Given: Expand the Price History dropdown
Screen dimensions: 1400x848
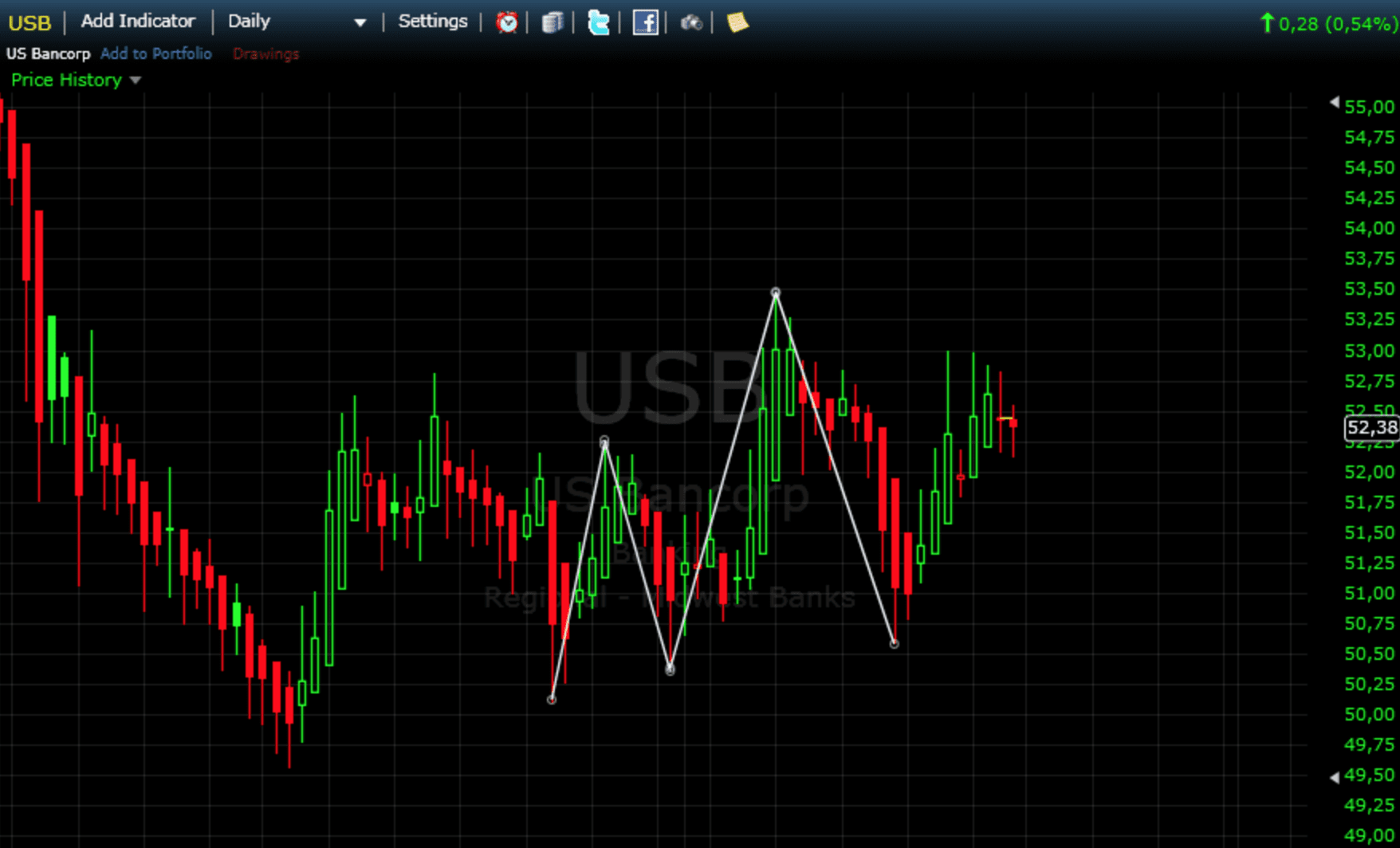Looking at the screenshot, I should point(76,80).
